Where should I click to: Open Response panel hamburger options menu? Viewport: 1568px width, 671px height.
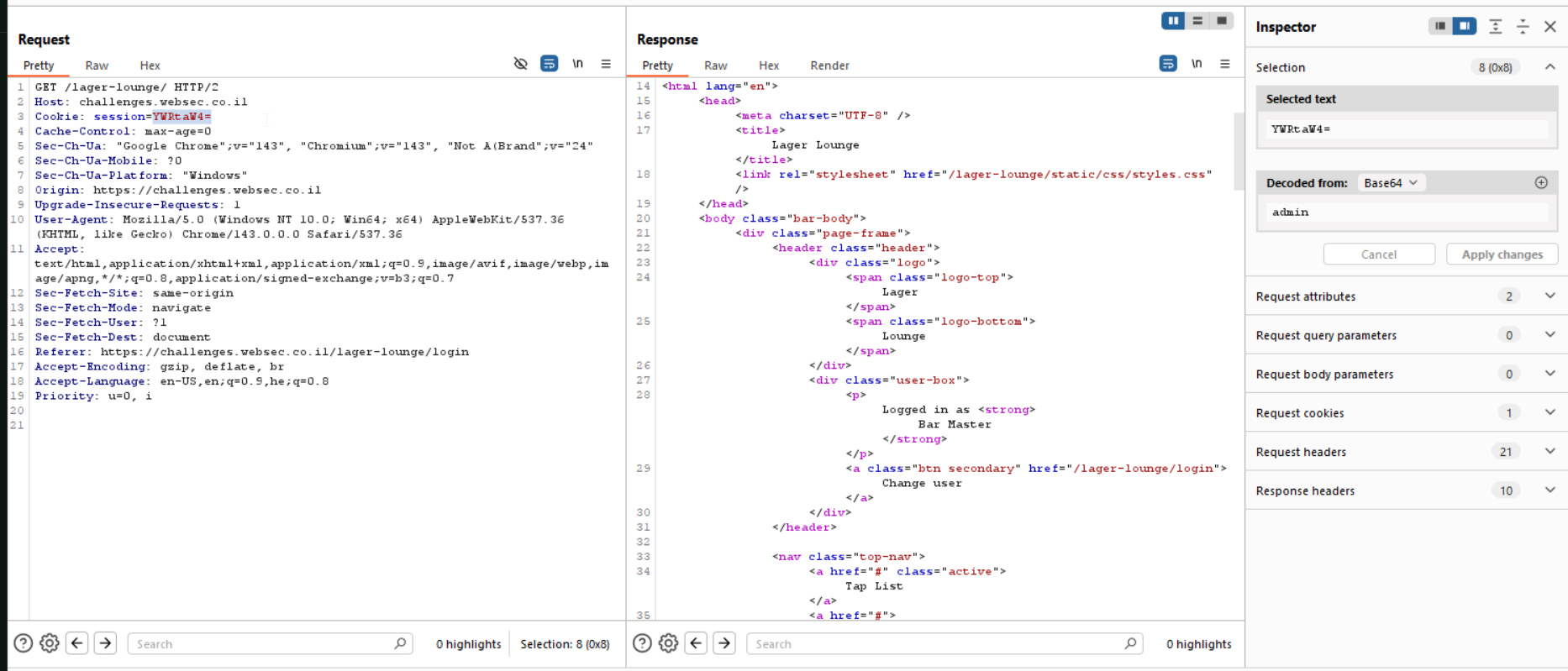1225,64
